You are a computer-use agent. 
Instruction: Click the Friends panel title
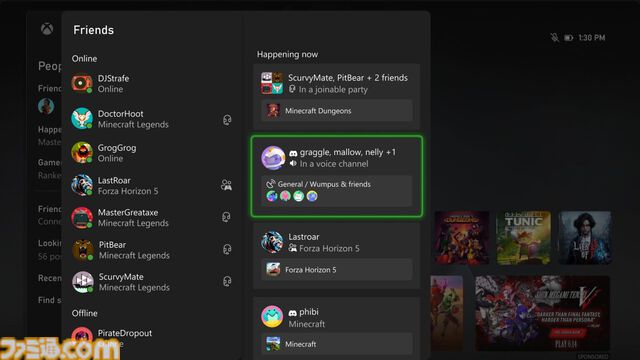click(93, 30)
